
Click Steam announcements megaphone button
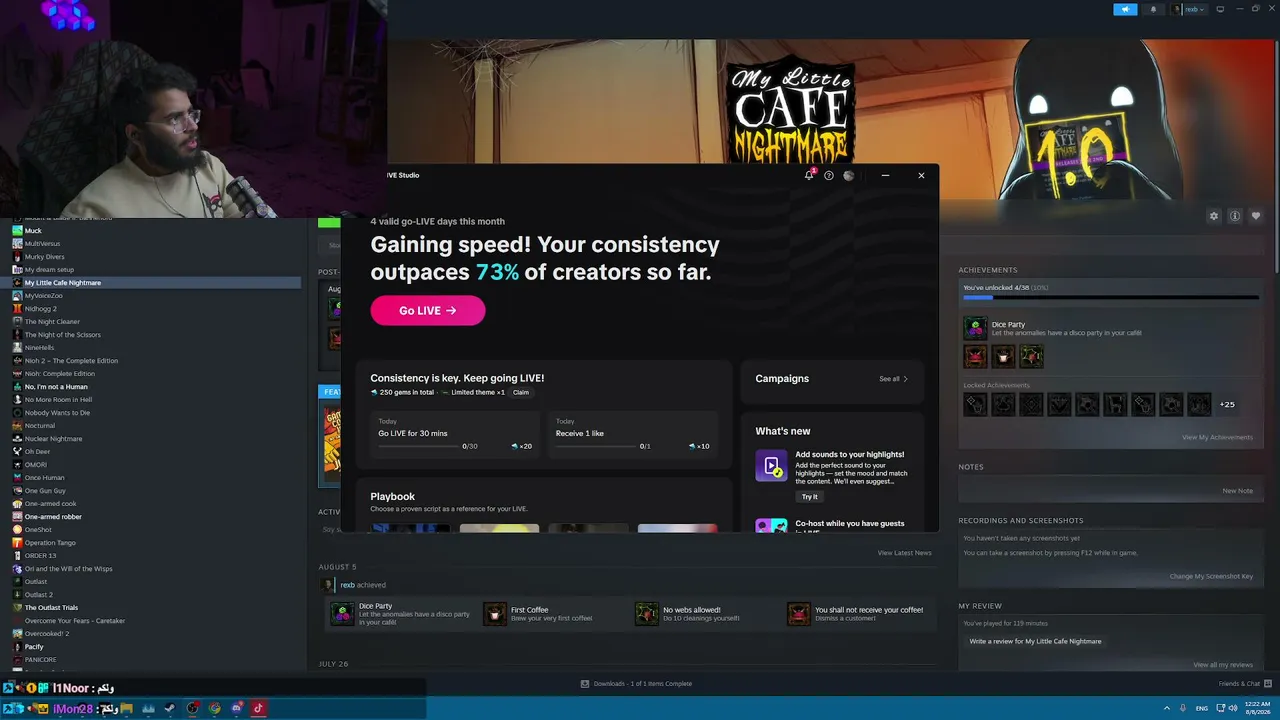pos(1125,9)
